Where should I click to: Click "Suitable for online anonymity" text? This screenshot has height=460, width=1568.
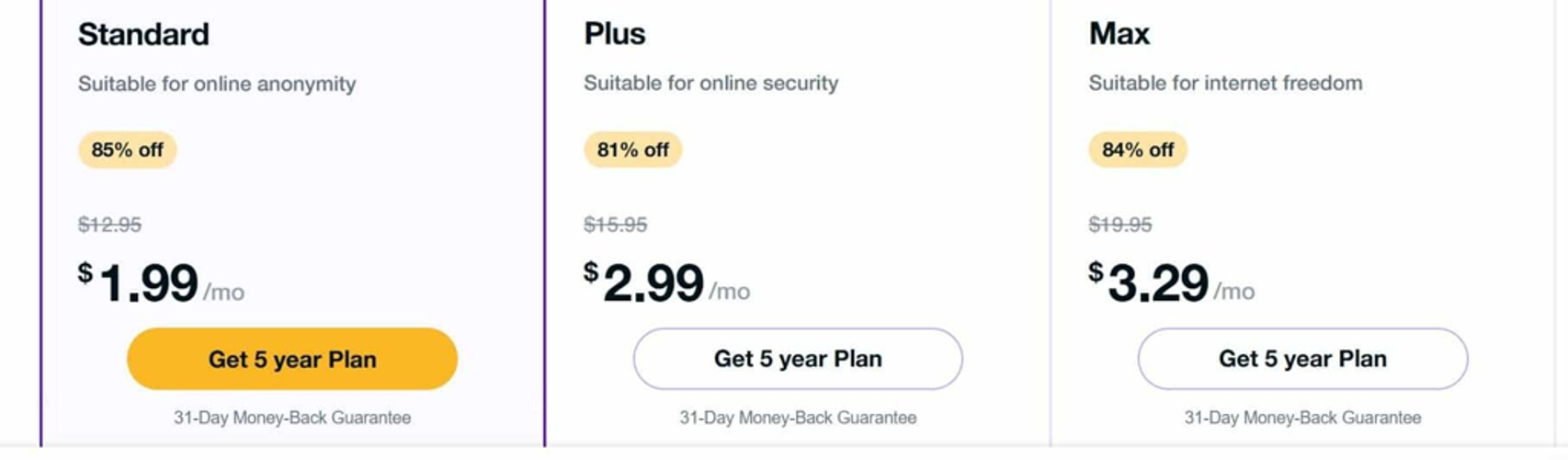coord(217,84)
